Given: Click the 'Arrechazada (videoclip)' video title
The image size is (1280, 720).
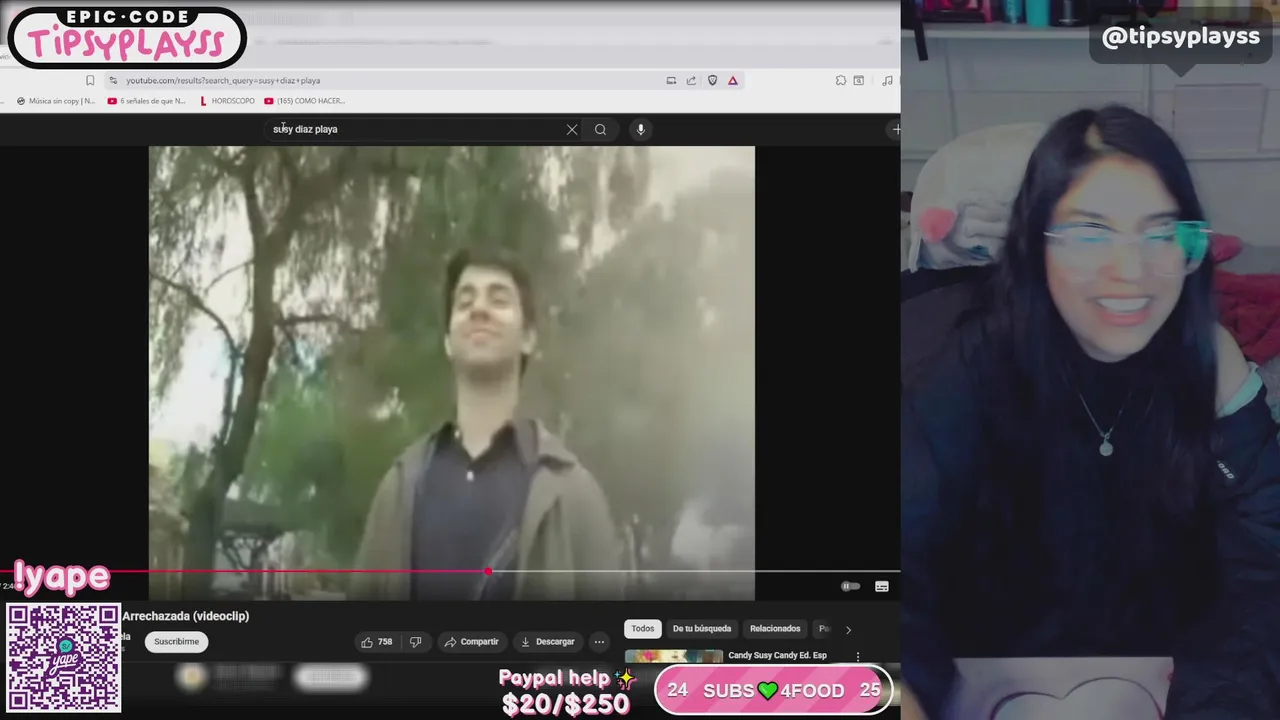Looking at the screenshot, I should (x=186, y=616).
